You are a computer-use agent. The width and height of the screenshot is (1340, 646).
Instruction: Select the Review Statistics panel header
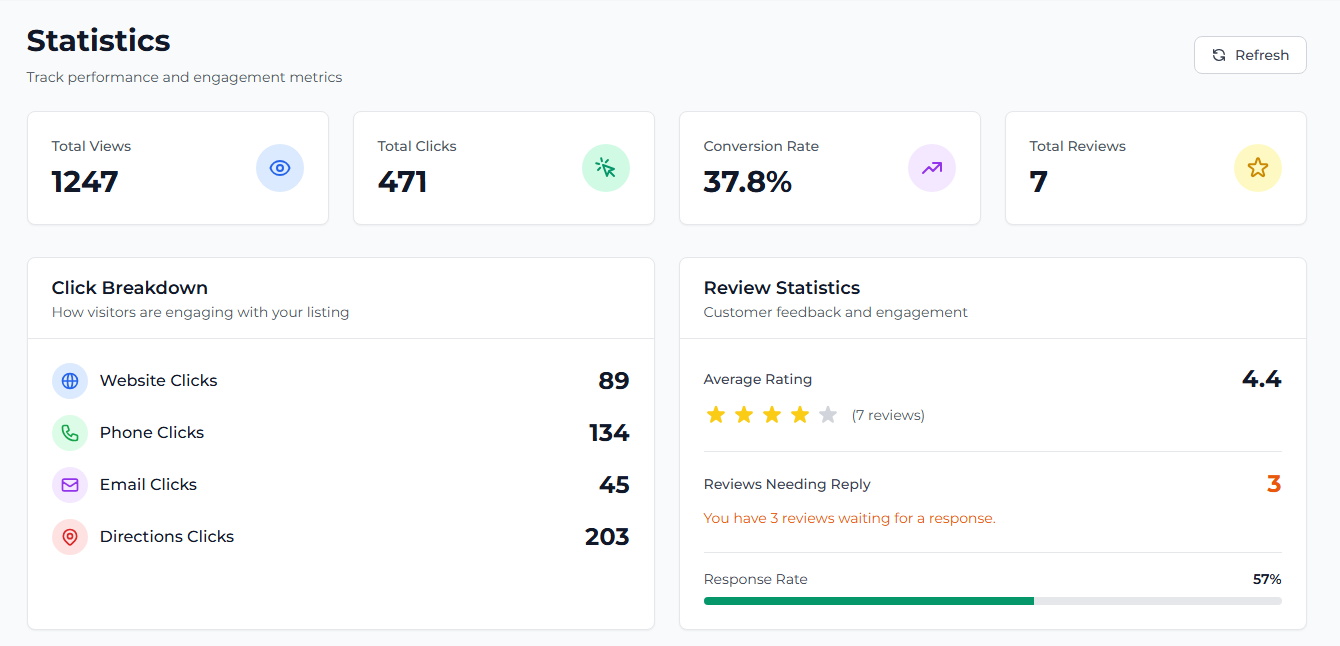[x=781, y=287]
